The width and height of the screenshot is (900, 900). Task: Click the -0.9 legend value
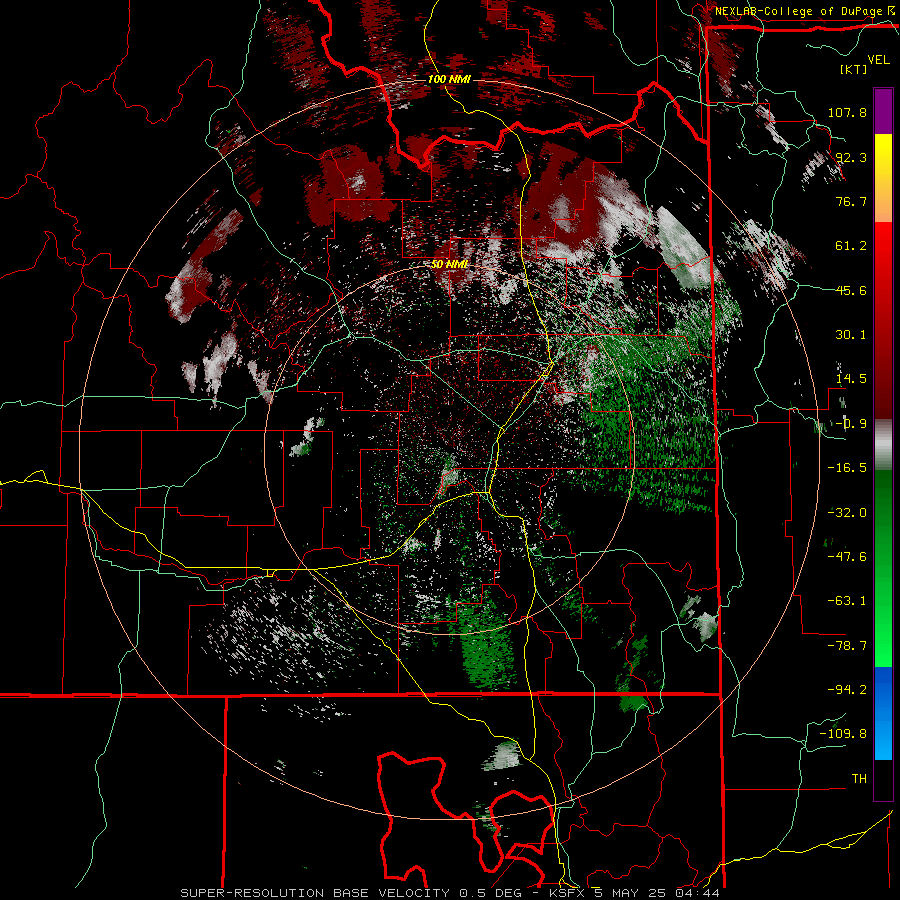click(x=851, y=424)
